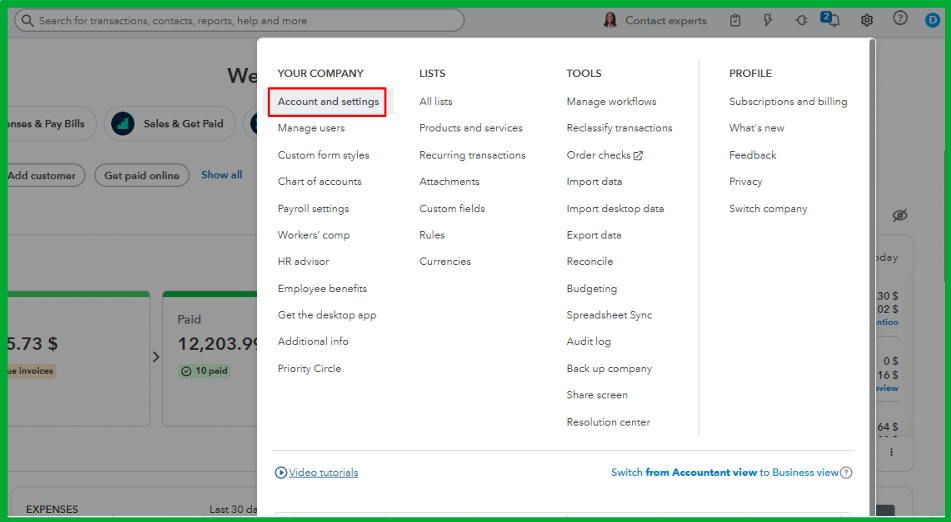Screen dimensions: 951x522
Task: Select Privacy under Profile
Action: pos(745,181)
